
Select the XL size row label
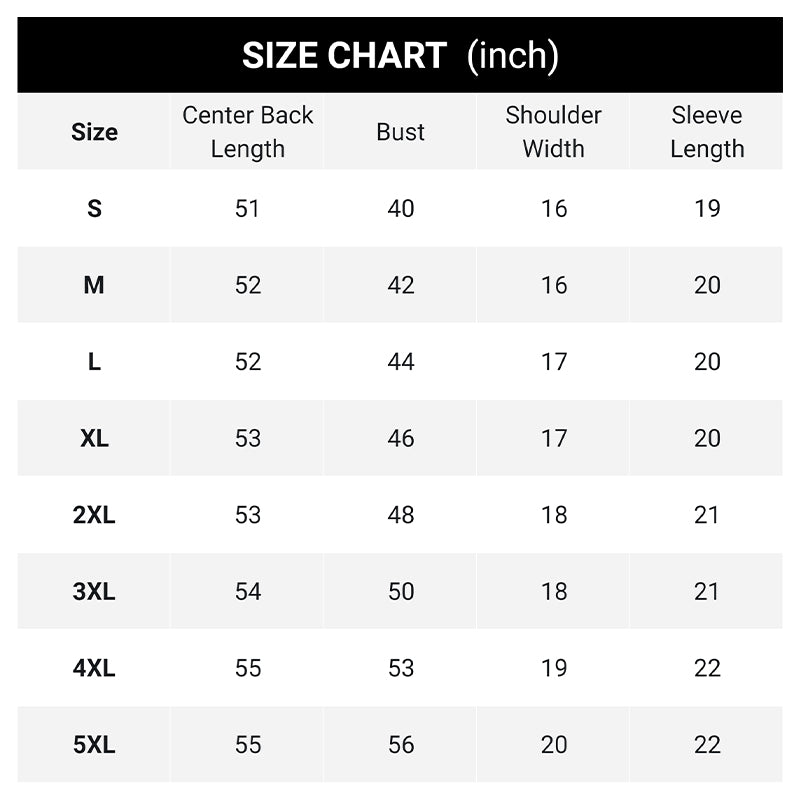pos(94,438)
